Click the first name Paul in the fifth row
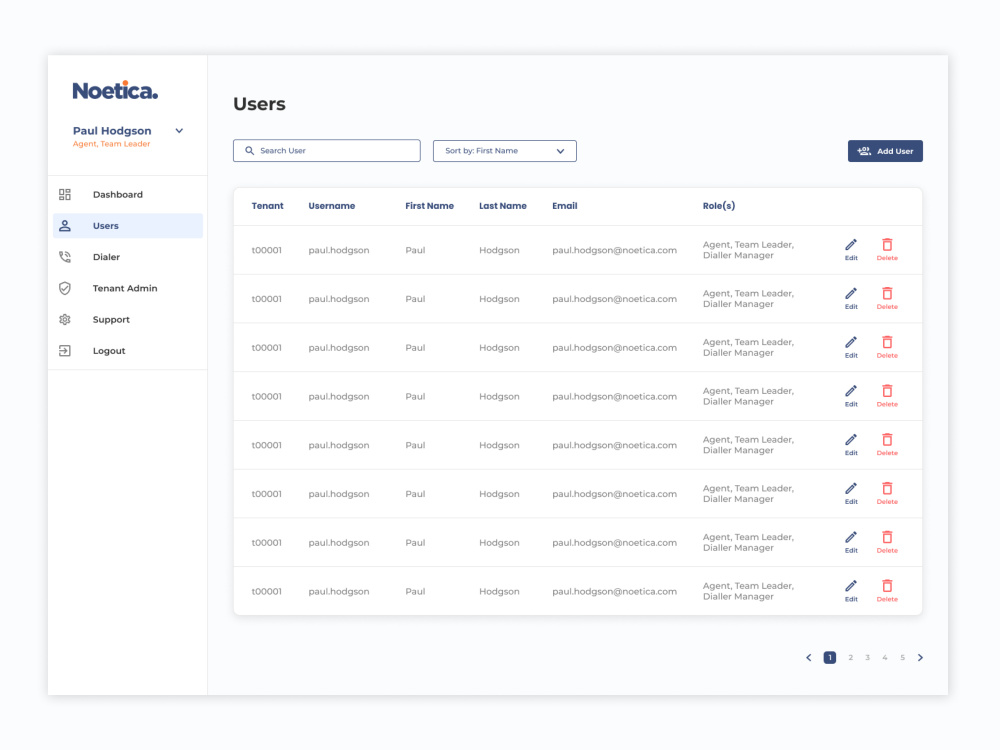 click(415, 445)
